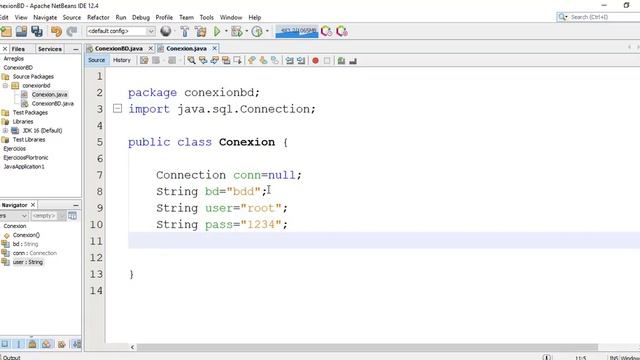Click the New Project toolbar icon
Image resolution: width=640 pixels, height=360 pixels.
point(6,31)
